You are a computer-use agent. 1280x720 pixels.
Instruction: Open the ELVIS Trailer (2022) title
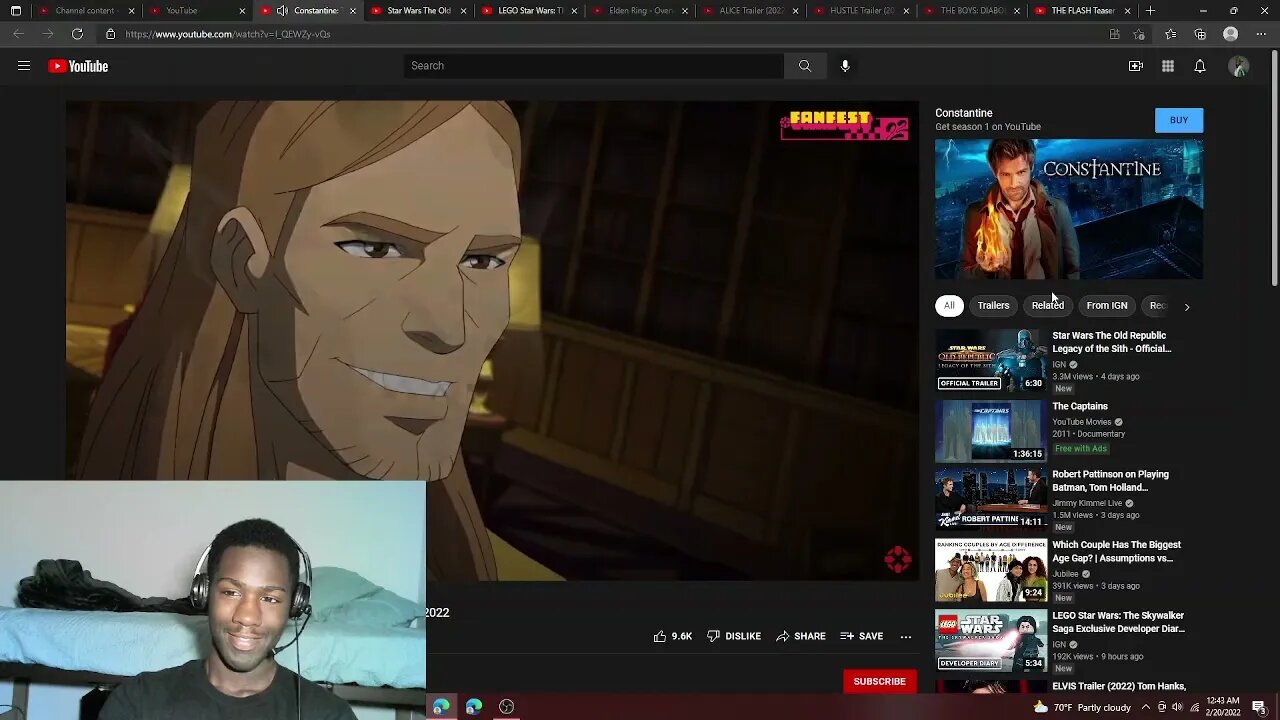[x=1119, y=686]
